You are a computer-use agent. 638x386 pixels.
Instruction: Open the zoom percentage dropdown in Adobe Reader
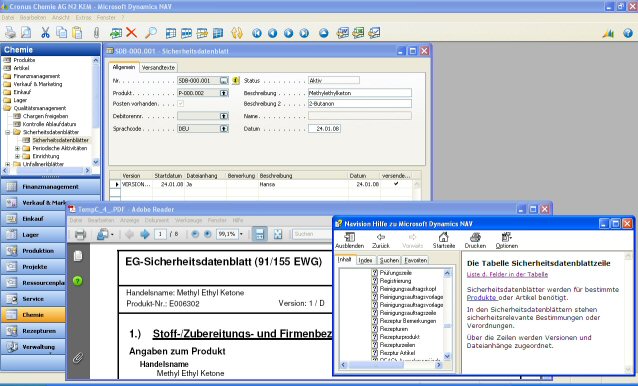[241, 234]
